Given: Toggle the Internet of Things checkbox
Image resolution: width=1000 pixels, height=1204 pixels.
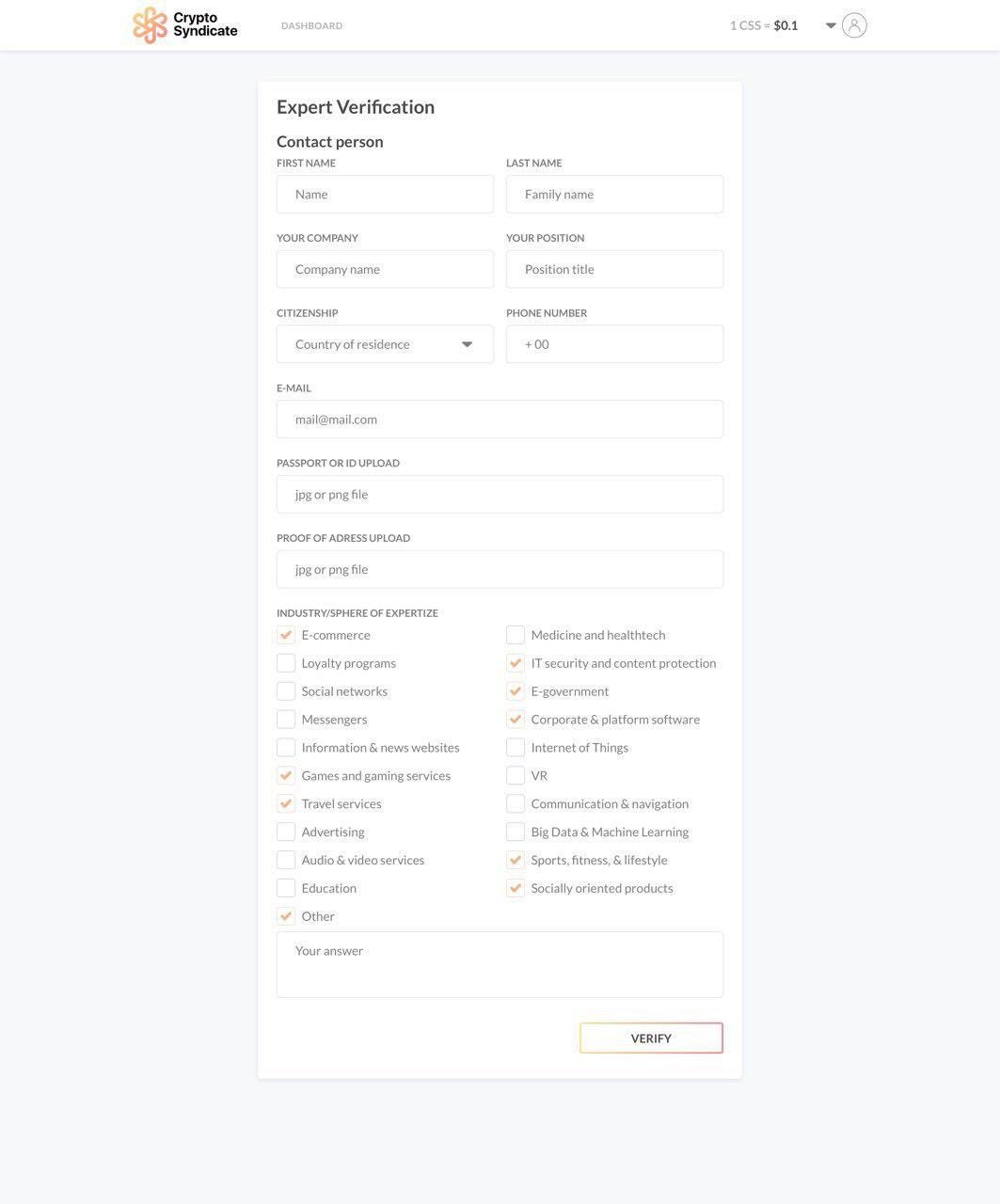Looking at the screenshot, I should click(516, 748).
